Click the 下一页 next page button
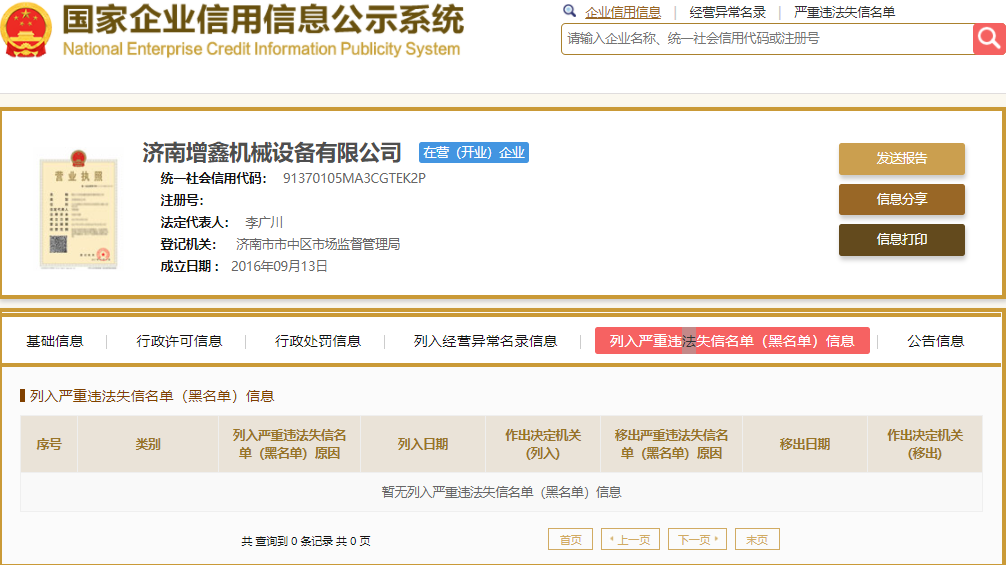Screen dimensions: 1006x565 point(697,540)
